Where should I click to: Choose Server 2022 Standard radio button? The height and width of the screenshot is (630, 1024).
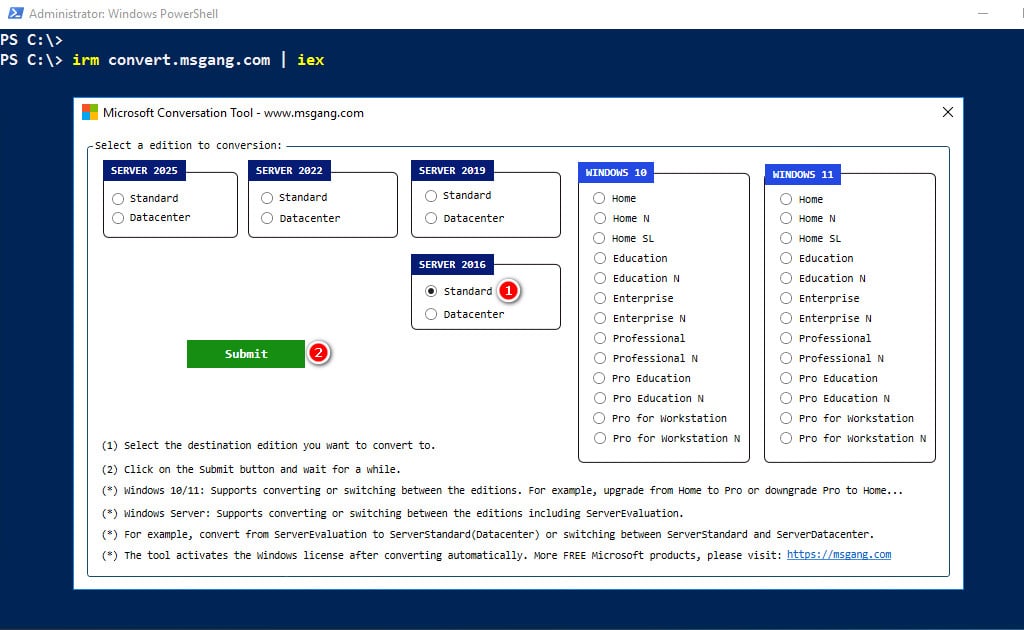tap(267, 197)
